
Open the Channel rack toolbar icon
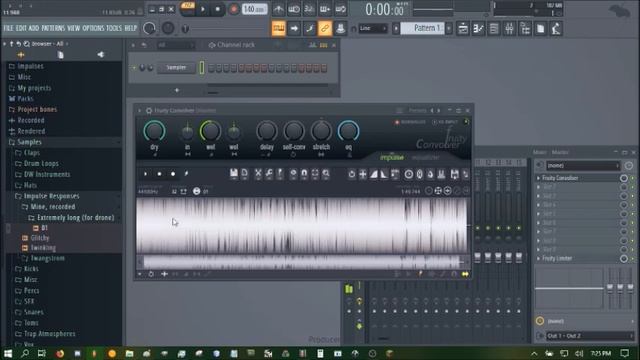[494, 29]
